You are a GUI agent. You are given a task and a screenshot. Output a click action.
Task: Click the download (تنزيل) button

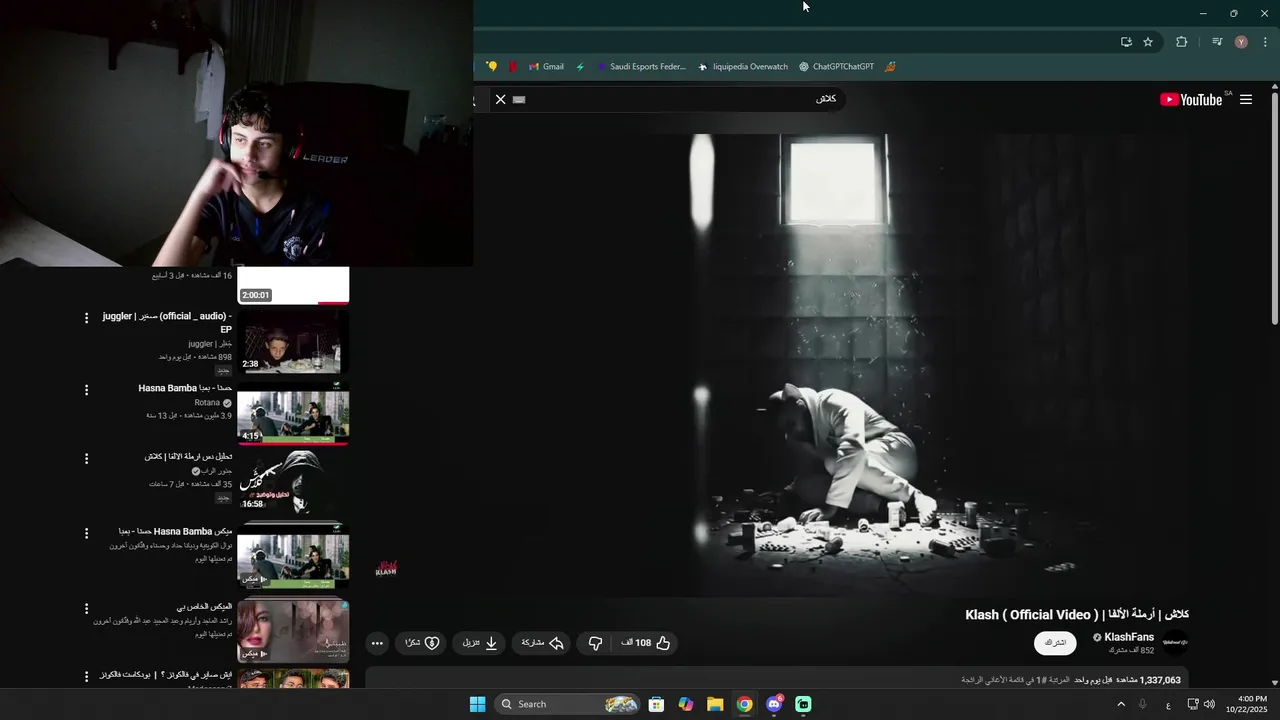click(x=480, y=643)
